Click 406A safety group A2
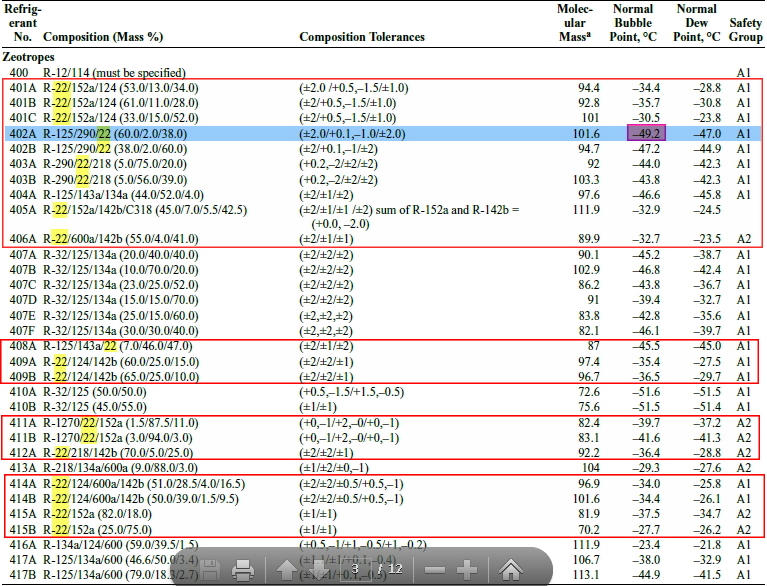The height and width of the screenshot is (586, 767). (744, 239)
